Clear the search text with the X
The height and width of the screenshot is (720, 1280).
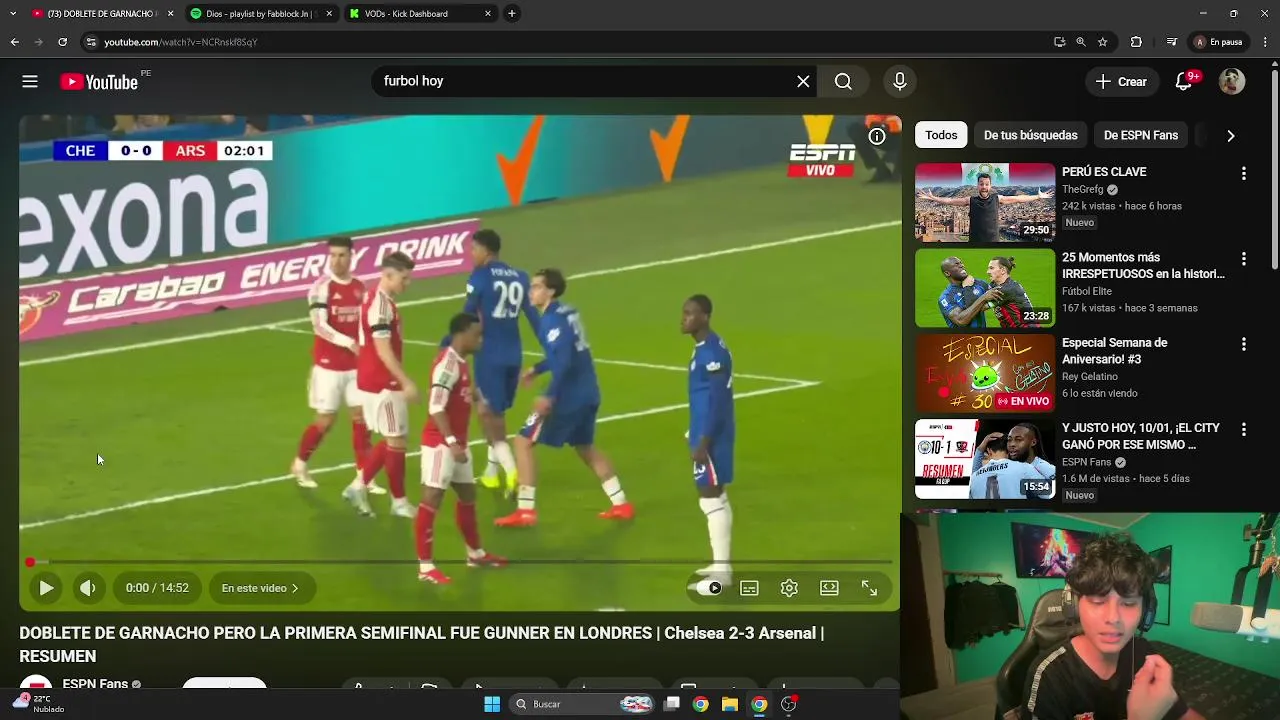[x=803, y=82]
